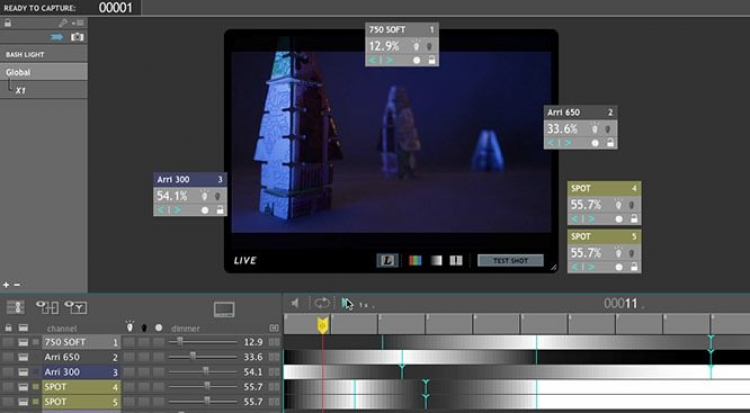Click the yellow playhead marker on timeline
Image resolution: width=750 pixels, height=413 pixels.
coord(323,325)
